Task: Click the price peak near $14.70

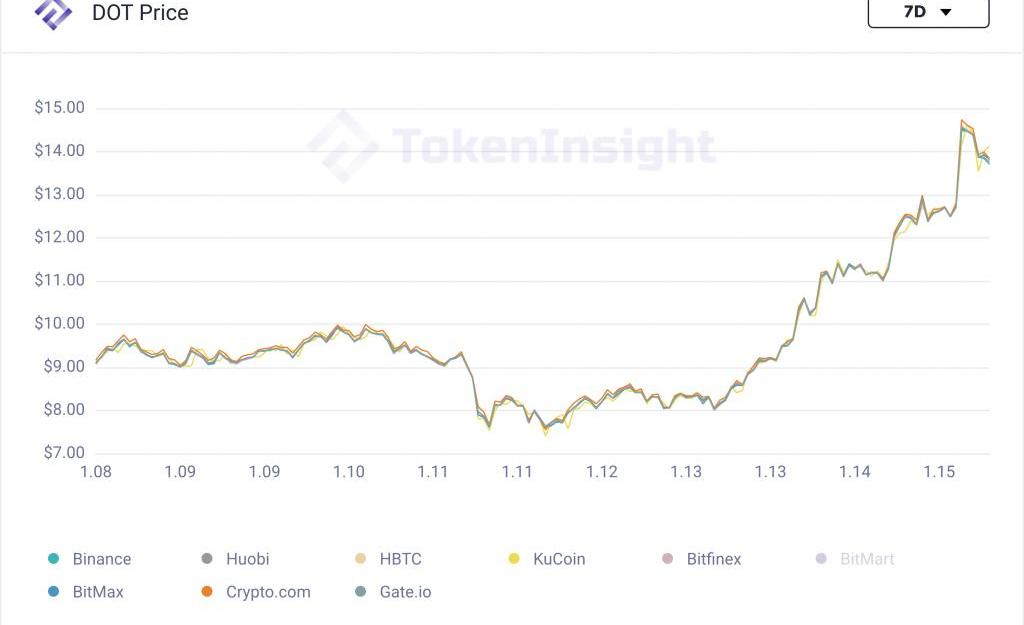Action: (963, 121)
